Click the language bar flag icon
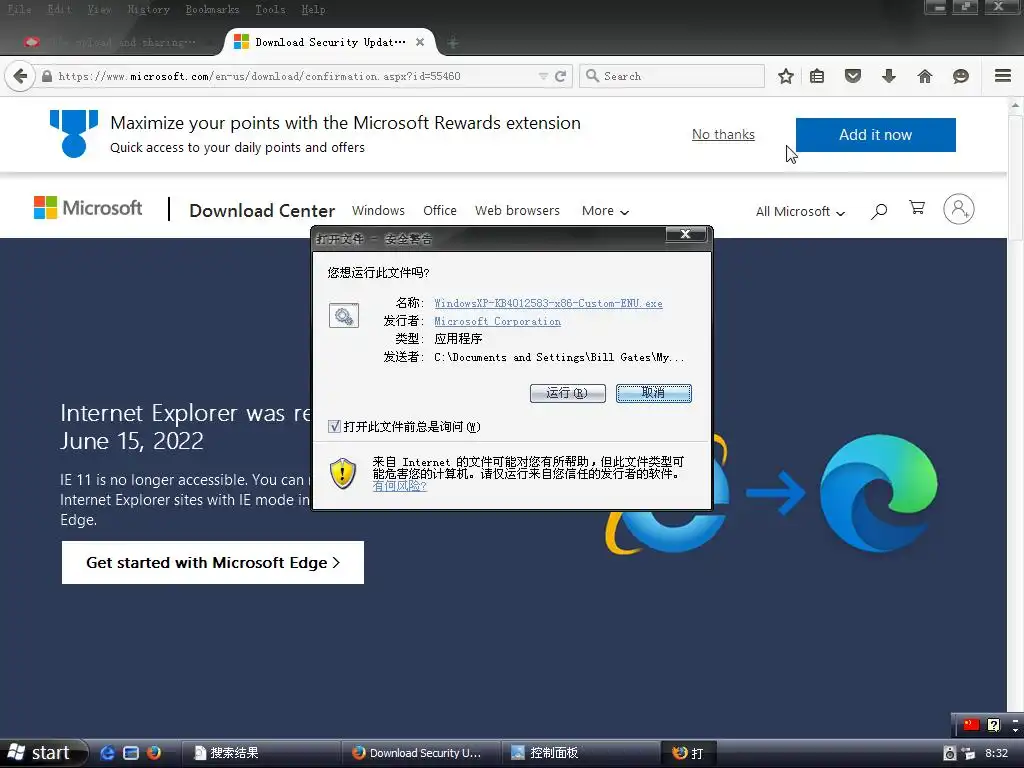The image size is (1024, 768). click(971, 724)
